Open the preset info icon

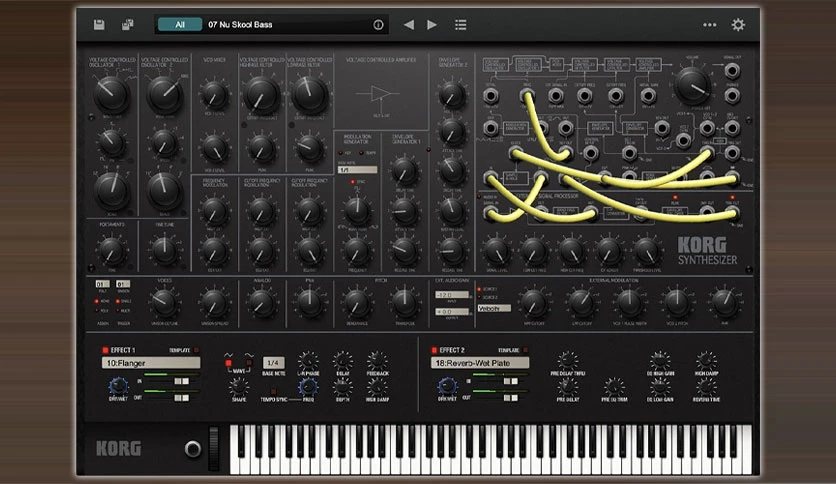(x=378, y=25)
